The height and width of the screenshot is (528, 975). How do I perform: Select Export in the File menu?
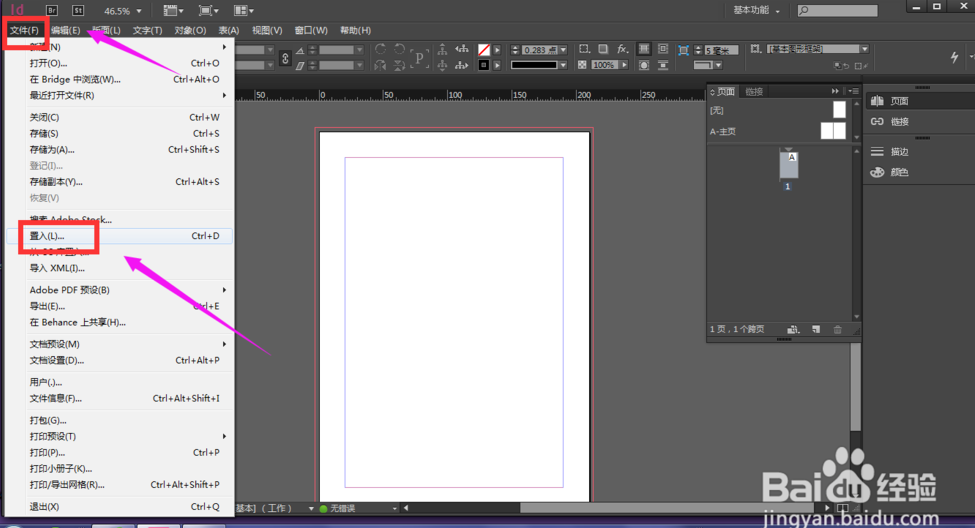coord(47,306)
